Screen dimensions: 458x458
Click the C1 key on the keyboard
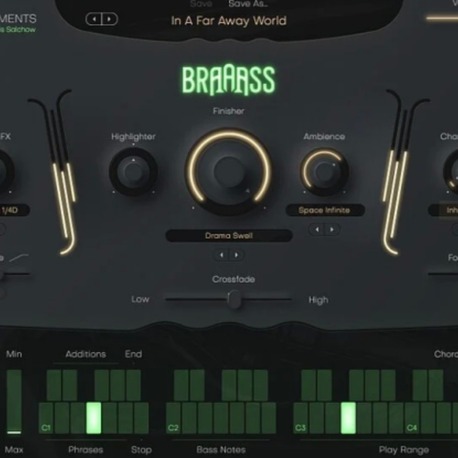46,418
